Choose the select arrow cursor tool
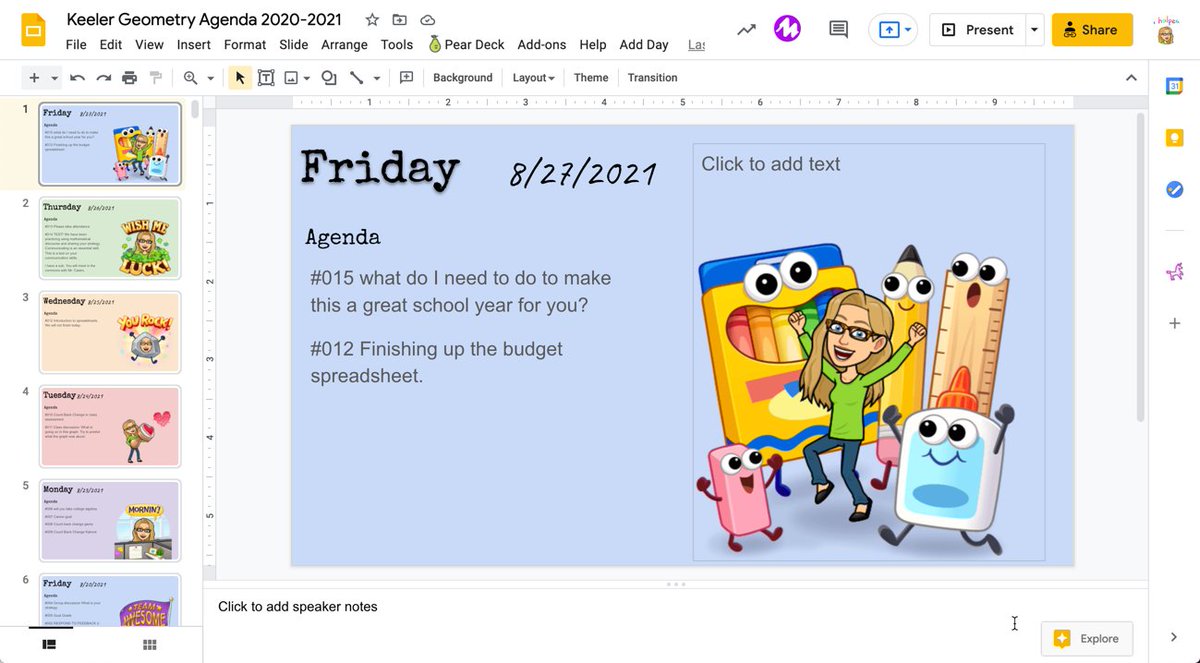This screenshot has width=1200, height=663. 240,78
